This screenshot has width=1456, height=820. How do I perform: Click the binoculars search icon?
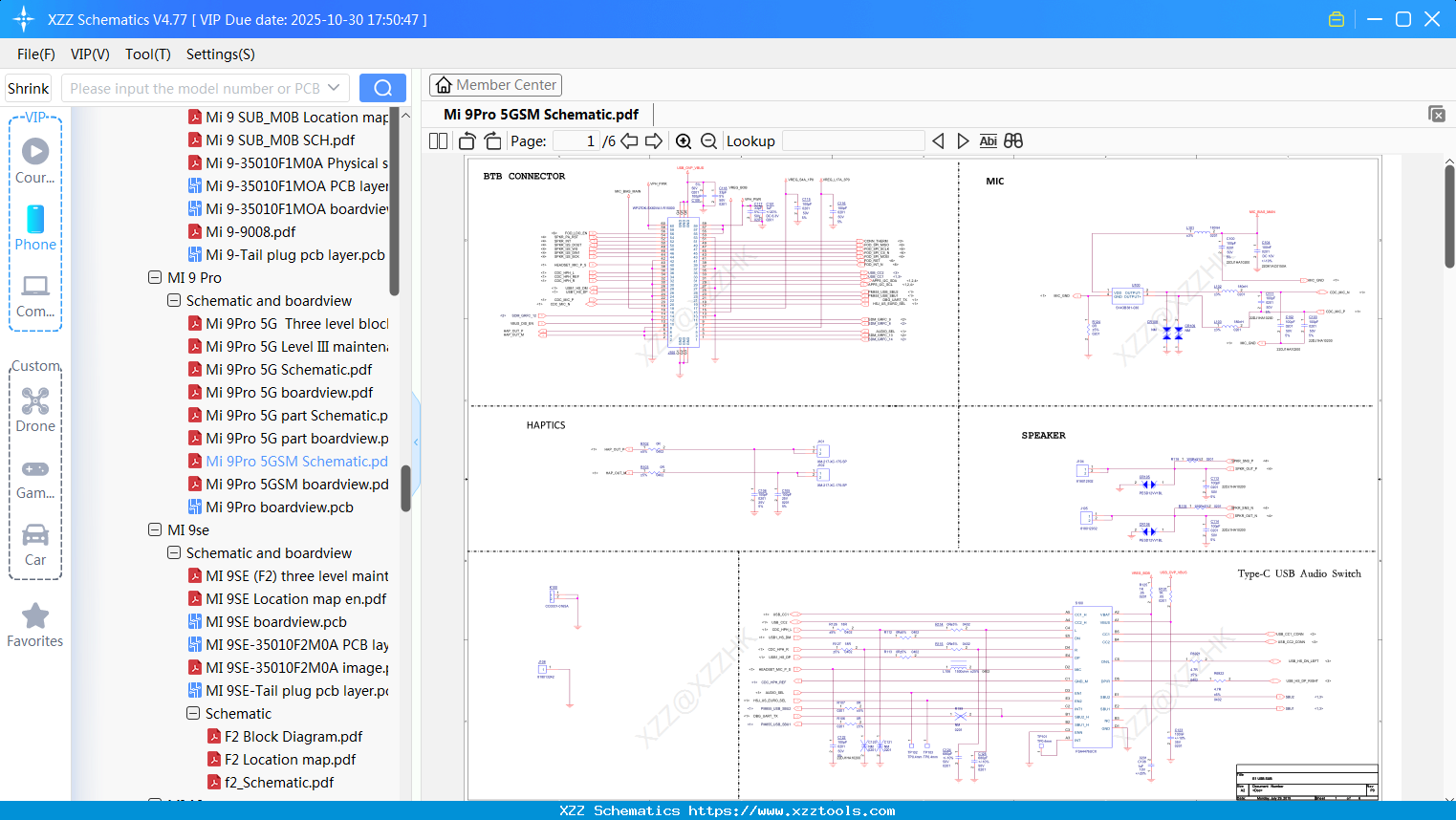[x=1013, y=141]
